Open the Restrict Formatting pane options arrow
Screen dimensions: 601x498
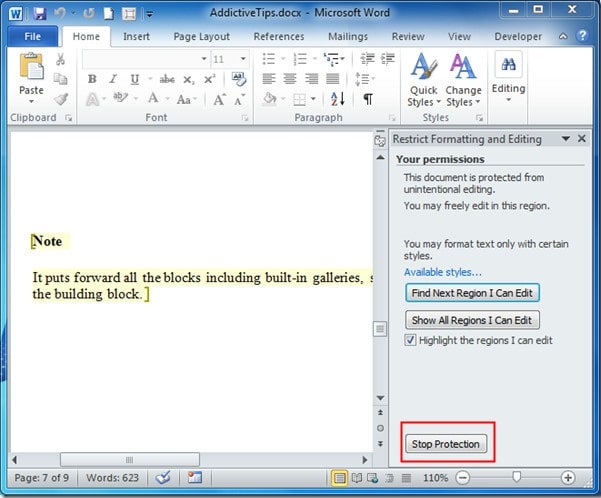567,139
